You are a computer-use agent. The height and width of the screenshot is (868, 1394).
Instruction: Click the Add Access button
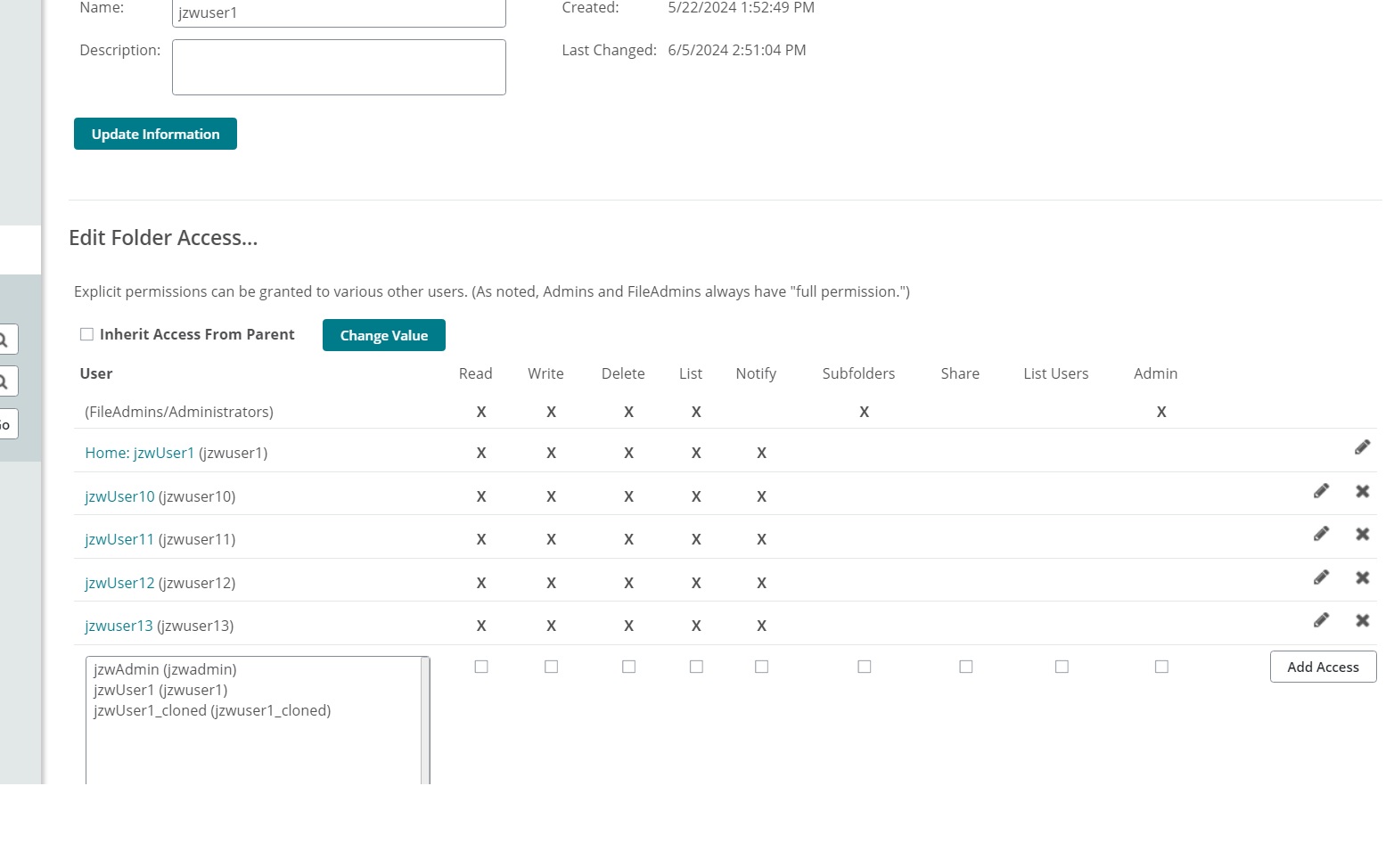click(1323, 667)
